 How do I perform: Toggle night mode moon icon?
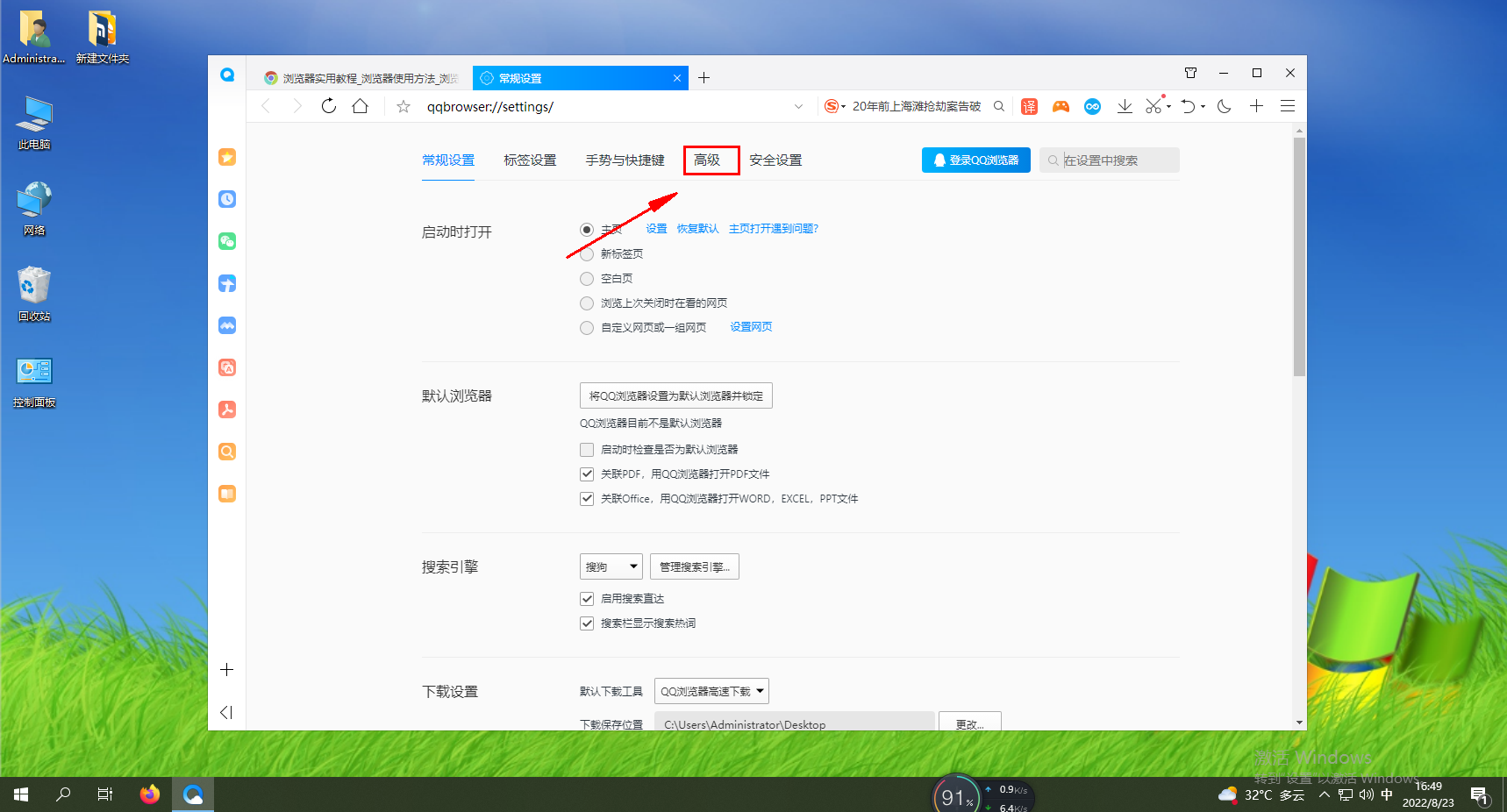tap(1225, 106)
